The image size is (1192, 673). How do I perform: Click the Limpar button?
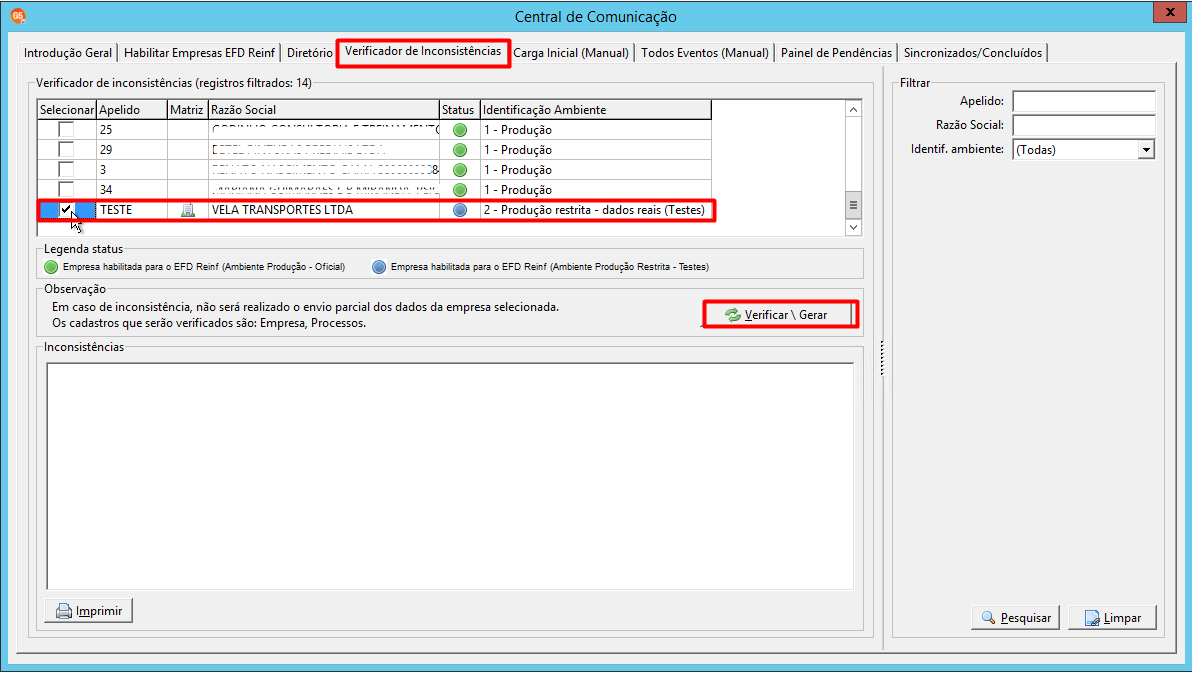(1112, 617)
